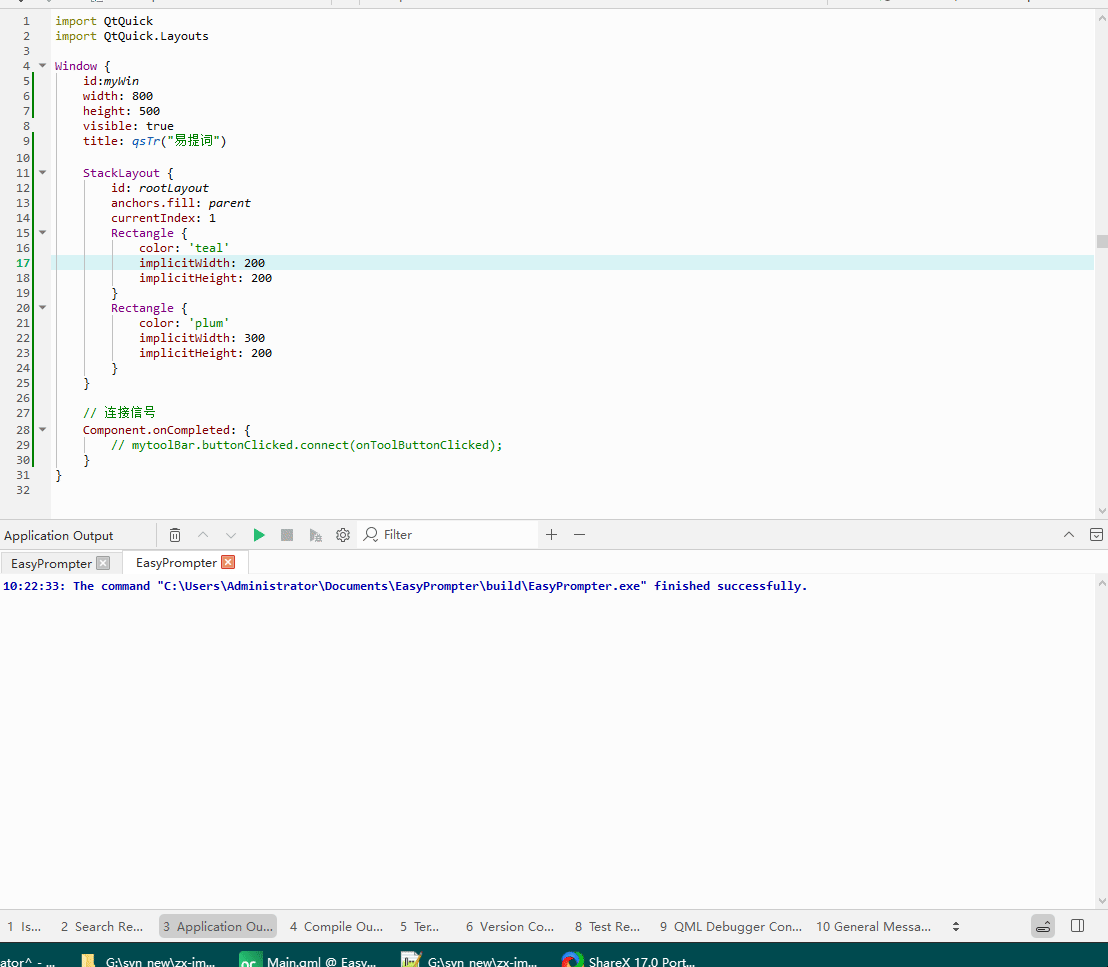The height and width of the screenshot is (967, 1108).
Task: Minimize output pane using chevron-up icon
Action: tap(1068, 534)
